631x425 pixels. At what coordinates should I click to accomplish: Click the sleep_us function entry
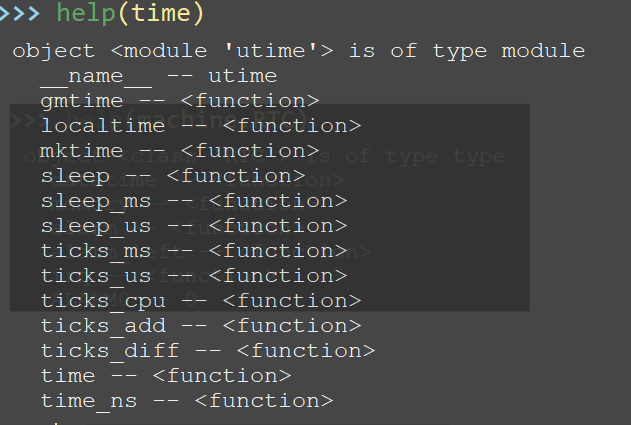(194, 226)
